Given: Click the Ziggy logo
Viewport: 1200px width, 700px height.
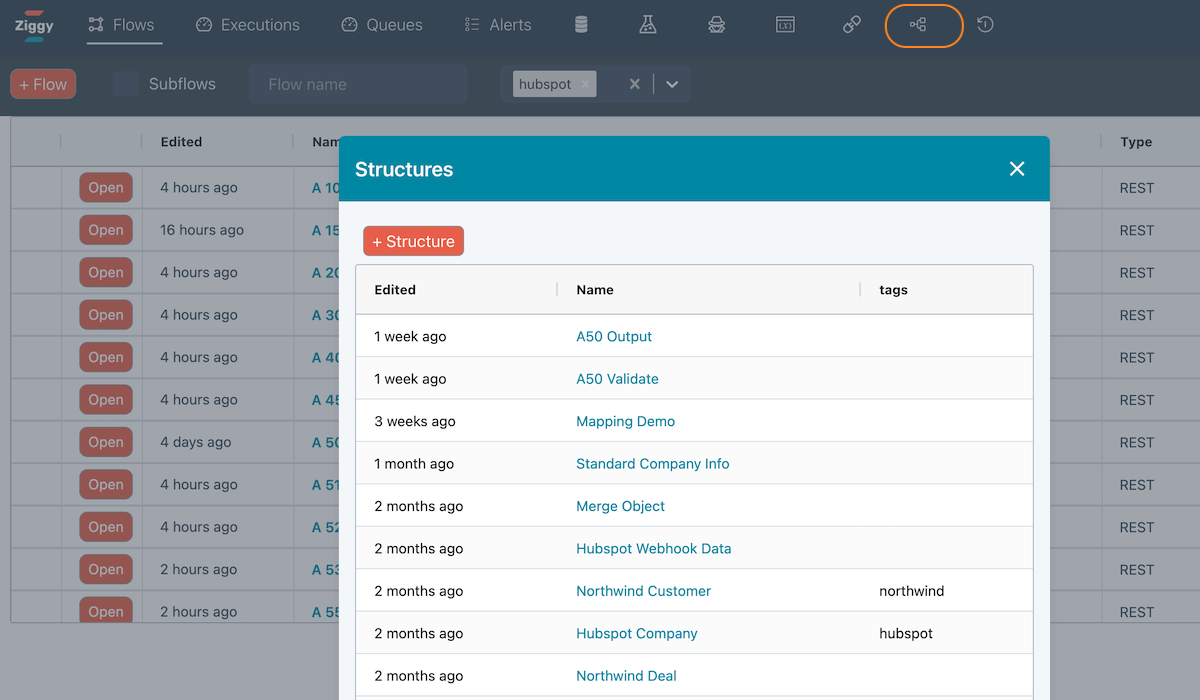Looking at the screenshot, I should click(x=34, y=26).
